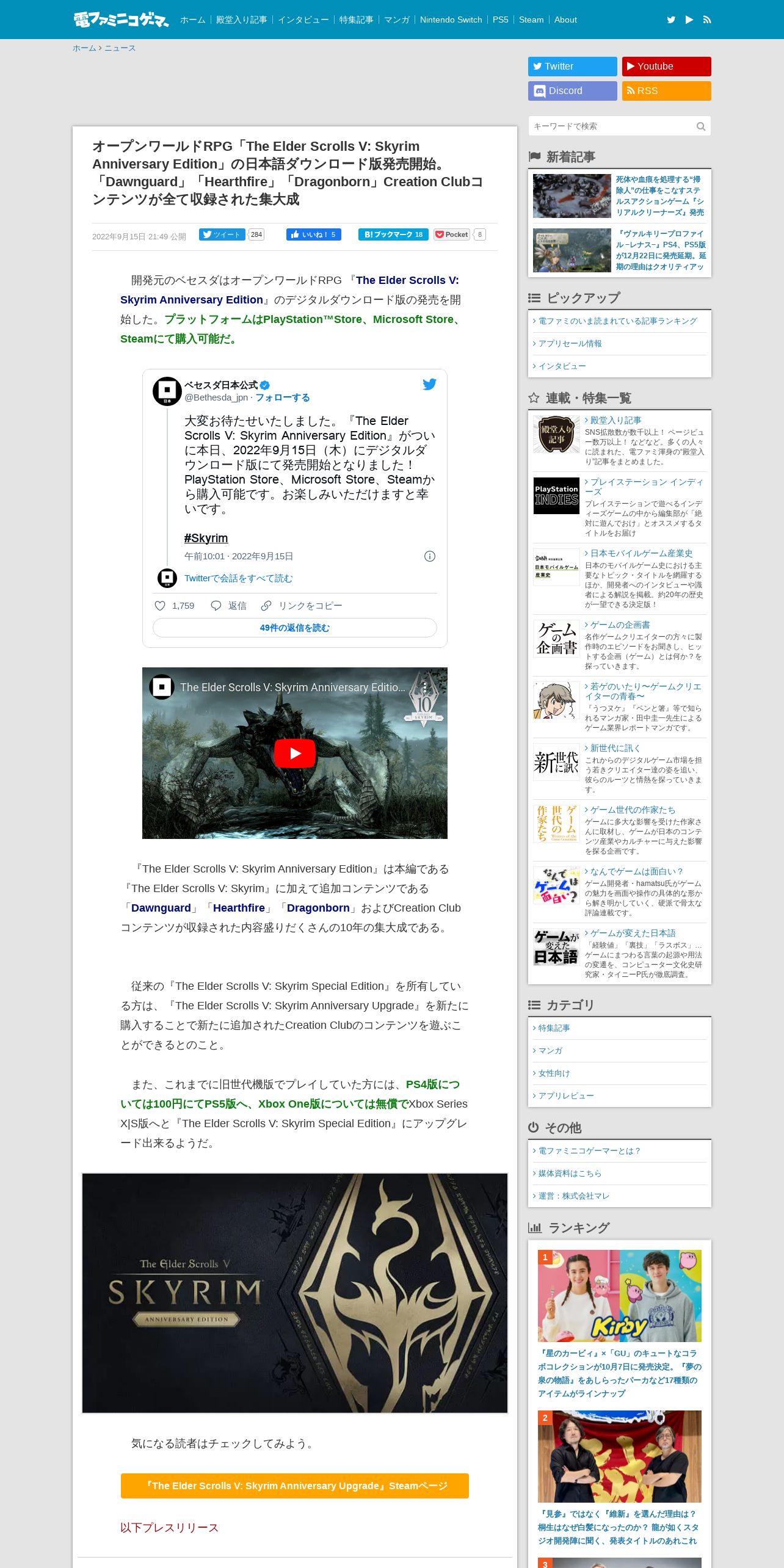Open ホーム in top navigation
The image size is (784, 1568).
pos(193,20)
